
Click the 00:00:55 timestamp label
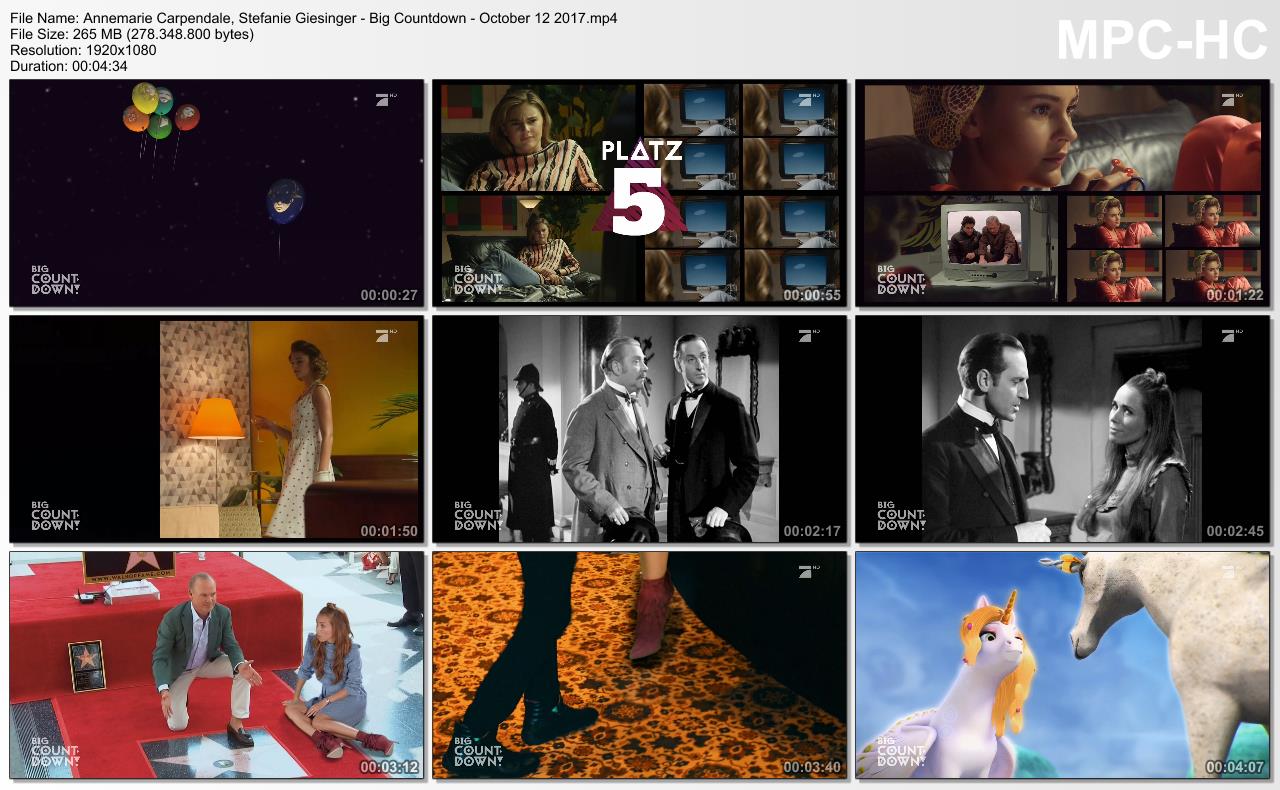pos(812,295)
